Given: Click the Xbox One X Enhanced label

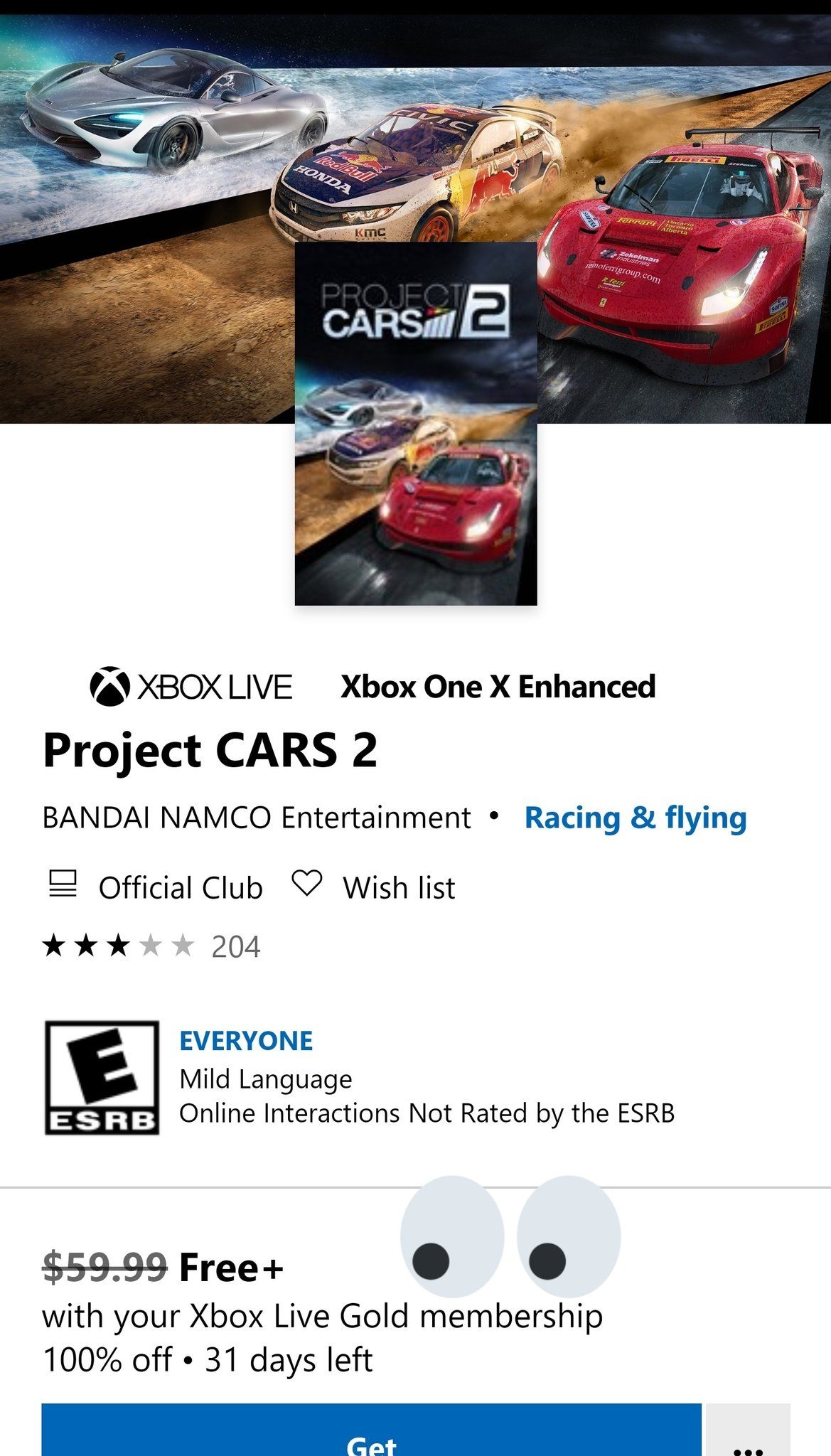Looking at the screenshot, I should tap(498, 687).
